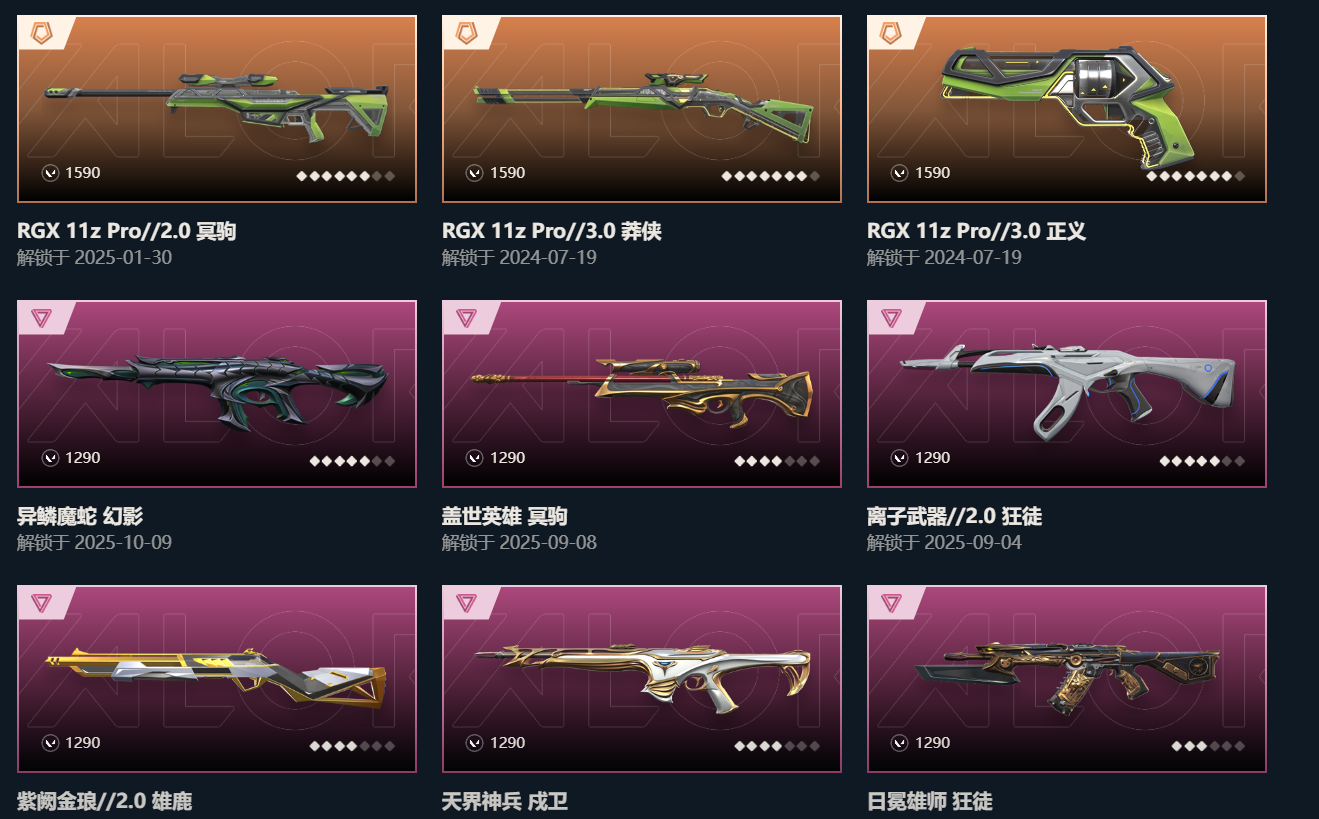Click the VP currency icon on 天界神兵 戍卫 card
The width and height of the screenshot is (1319, 819).
[475, 743]
